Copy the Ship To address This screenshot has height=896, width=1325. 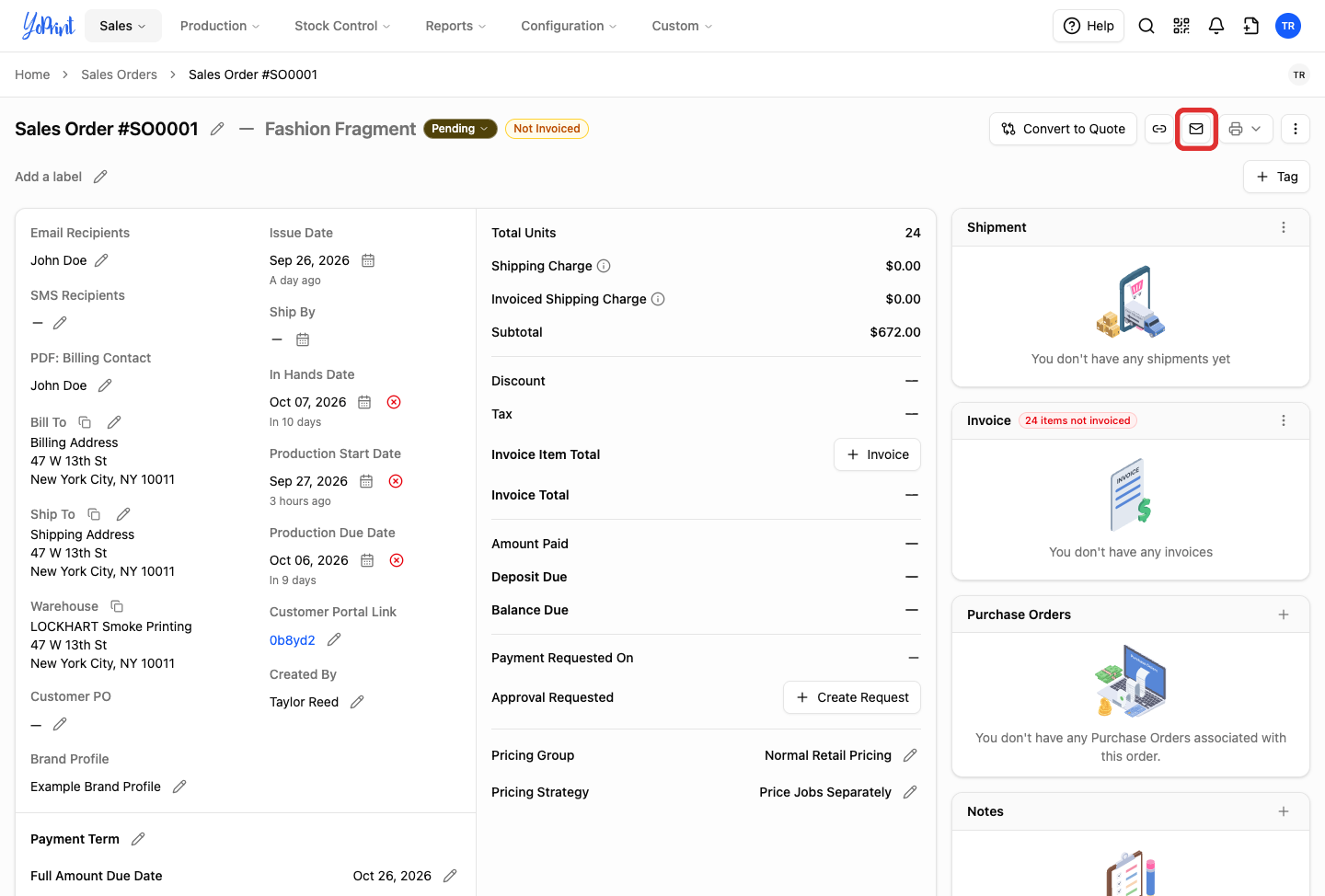click(94, 514)
